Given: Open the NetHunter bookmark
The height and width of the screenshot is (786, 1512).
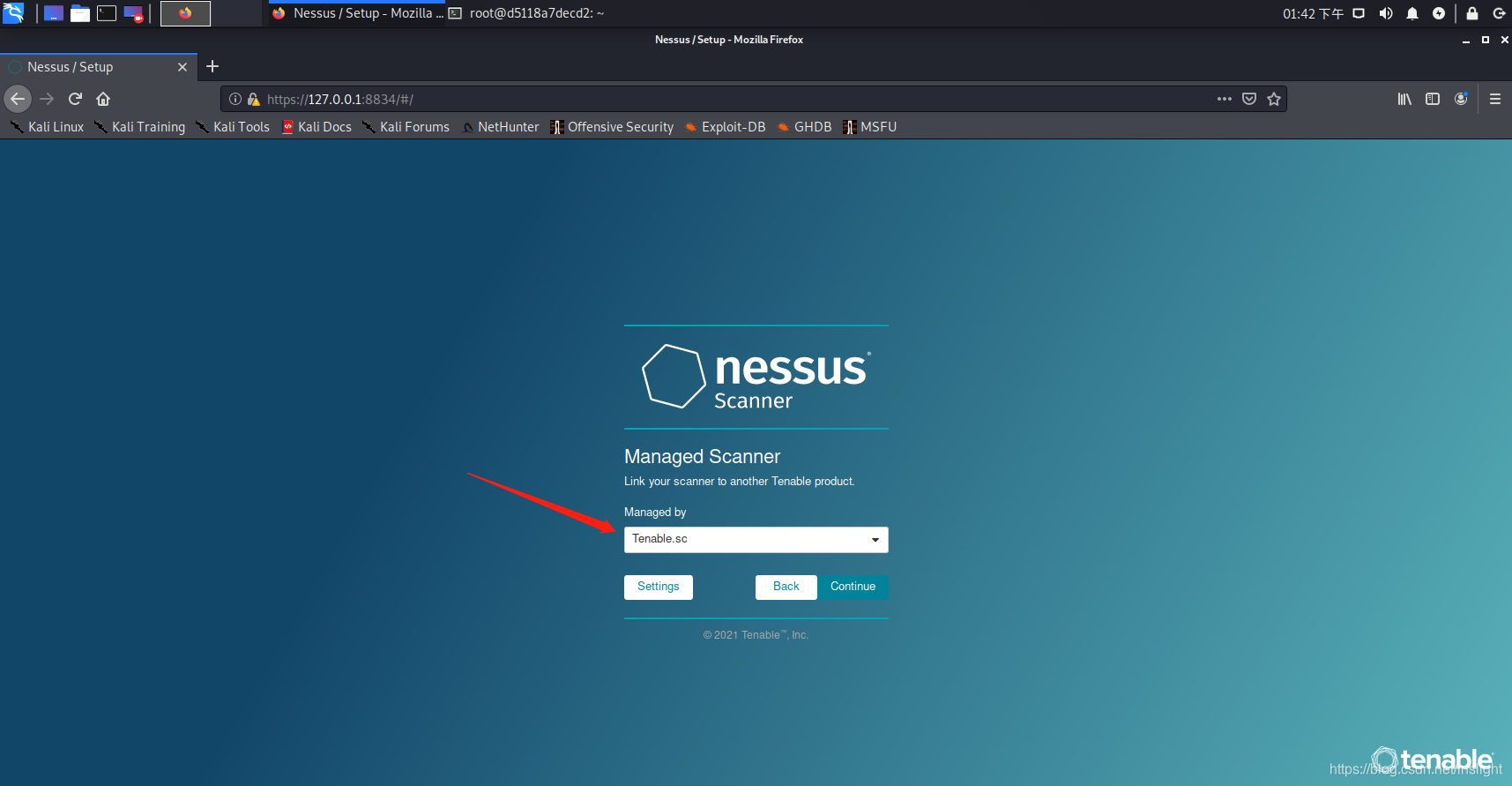Looking at the screenshot, I should [x=500, y=127].
